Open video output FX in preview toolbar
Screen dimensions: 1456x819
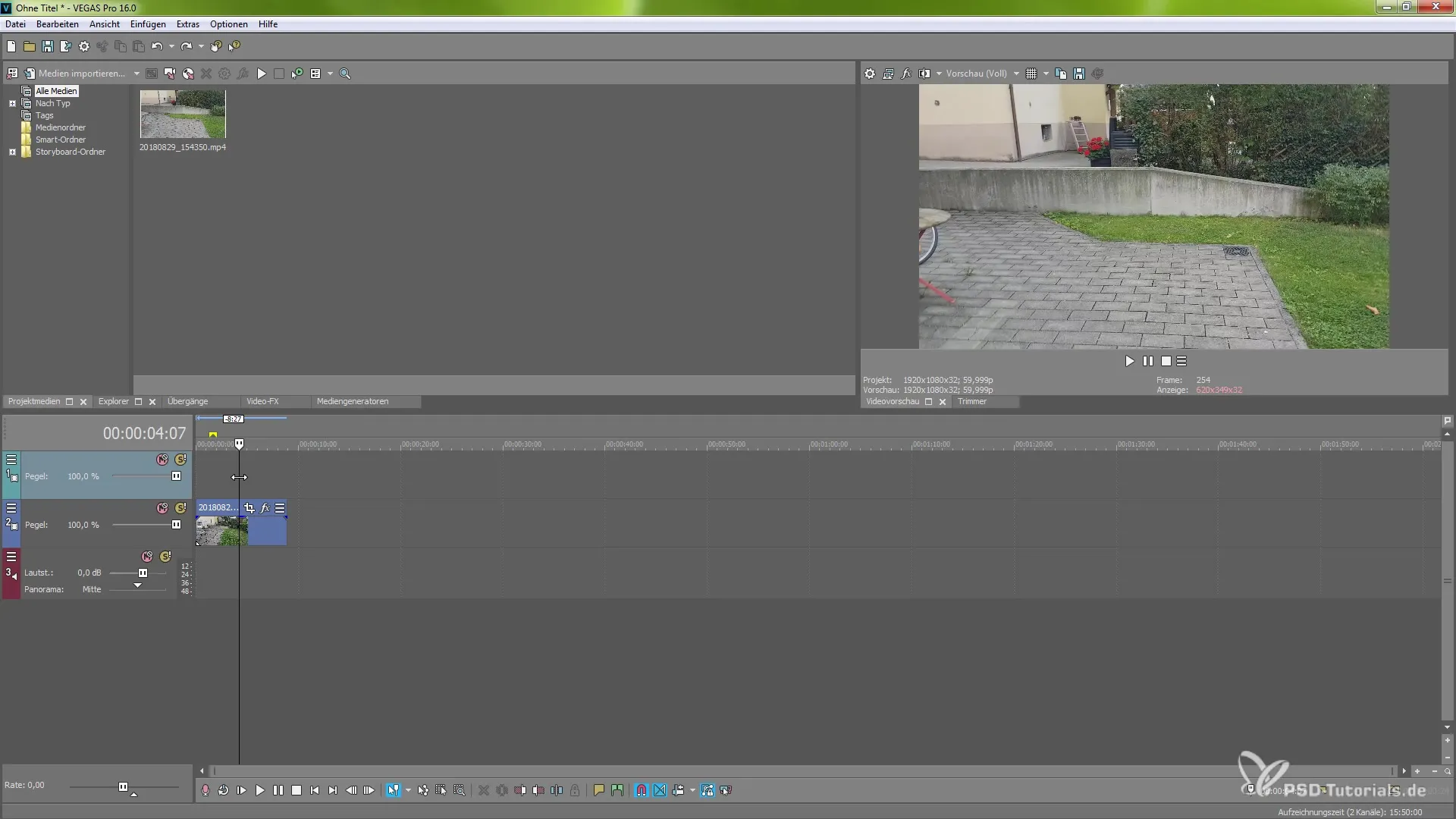pos(906,74)
